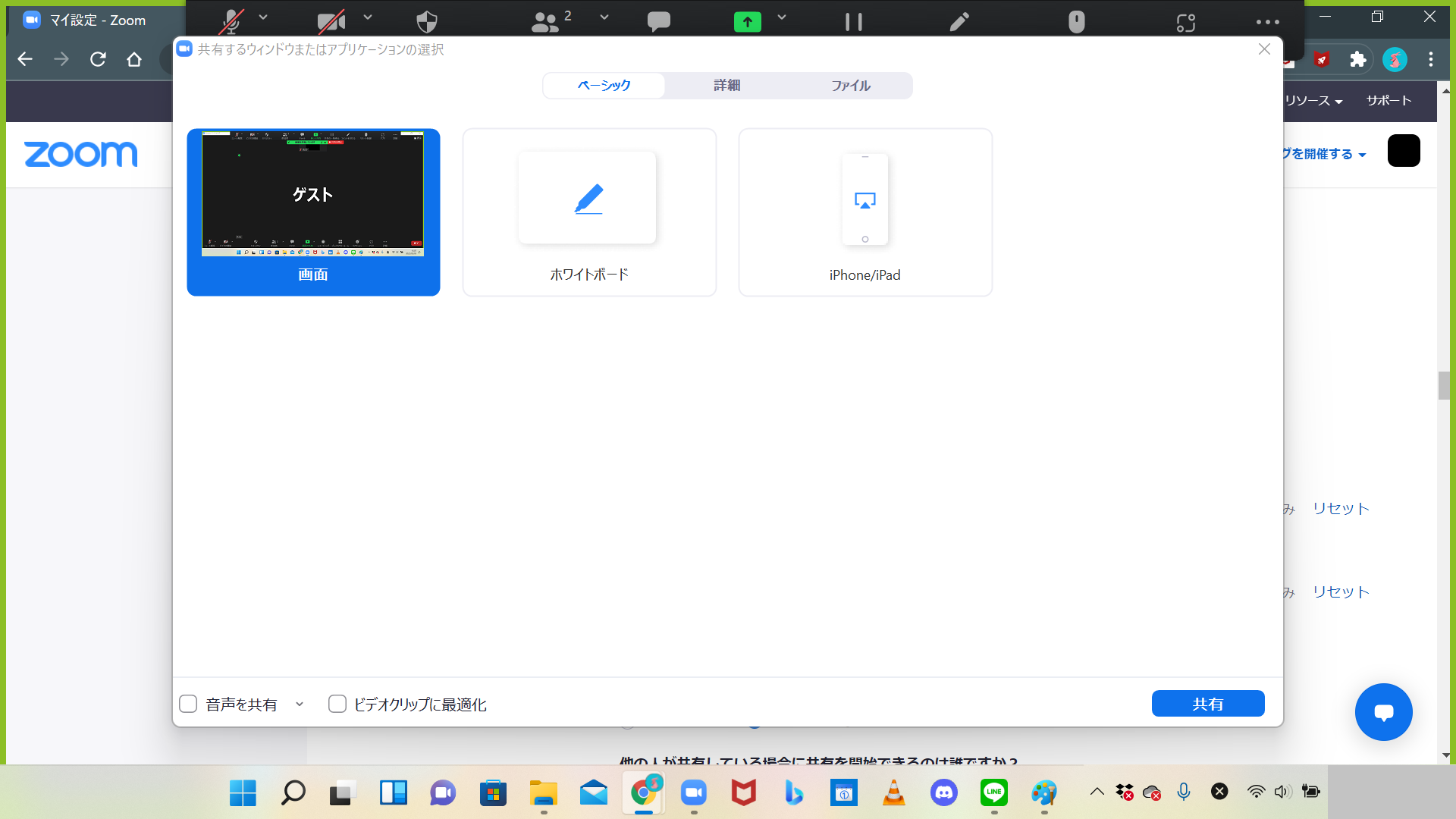
Task: Open Annotate pencil tool
Action: pos(959,21)
